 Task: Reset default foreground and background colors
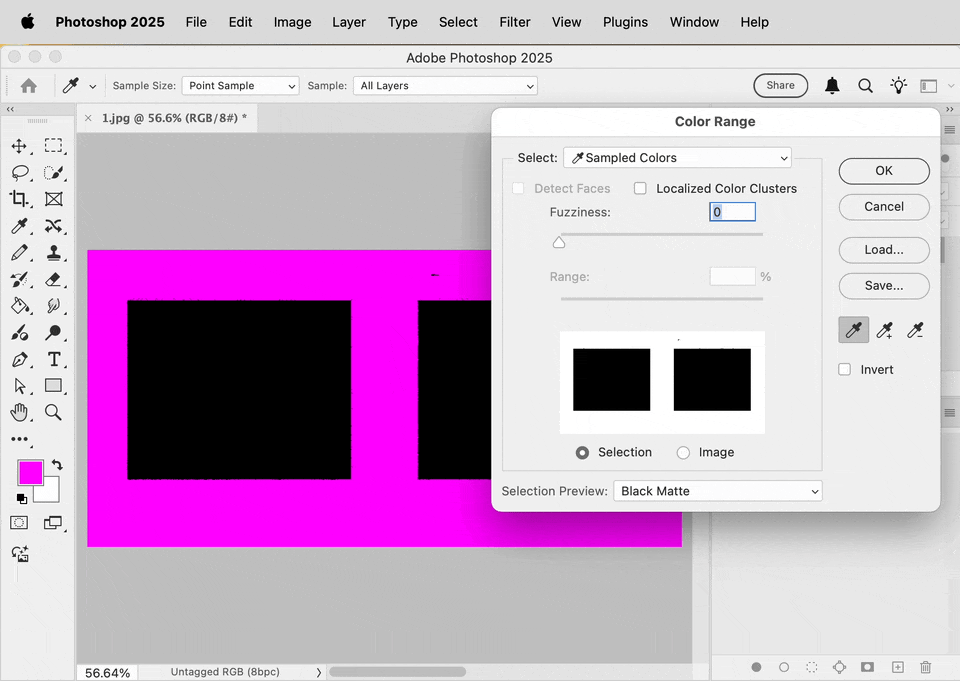click(x=21, y=499)
